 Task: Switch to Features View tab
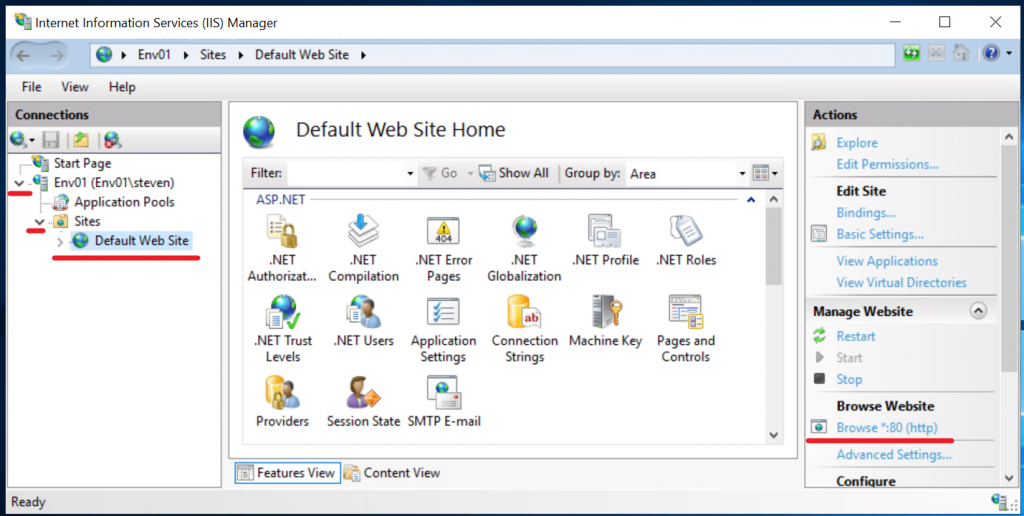(x=287, y=473)
